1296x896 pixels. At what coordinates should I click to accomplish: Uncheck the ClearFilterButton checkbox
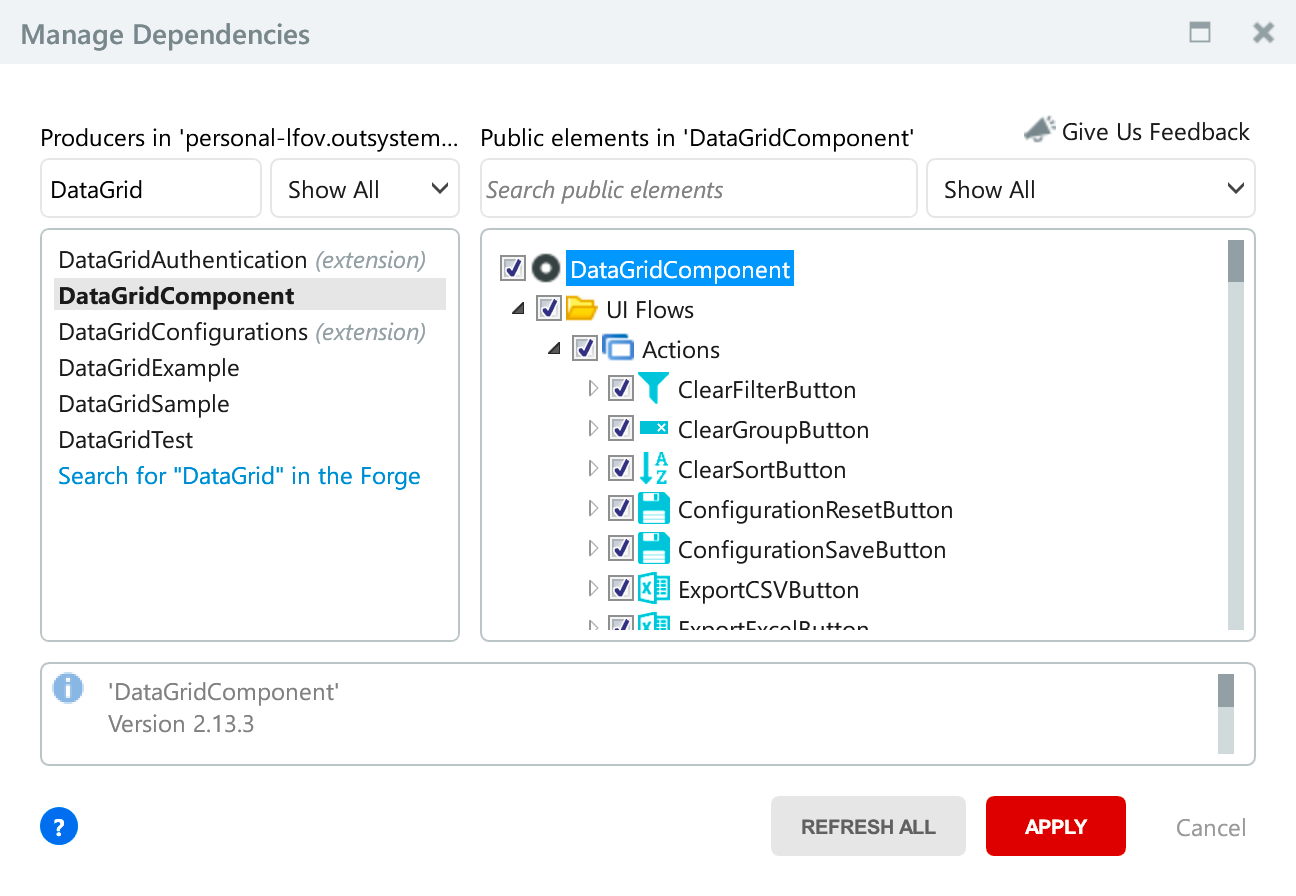[x=621, y=389]
